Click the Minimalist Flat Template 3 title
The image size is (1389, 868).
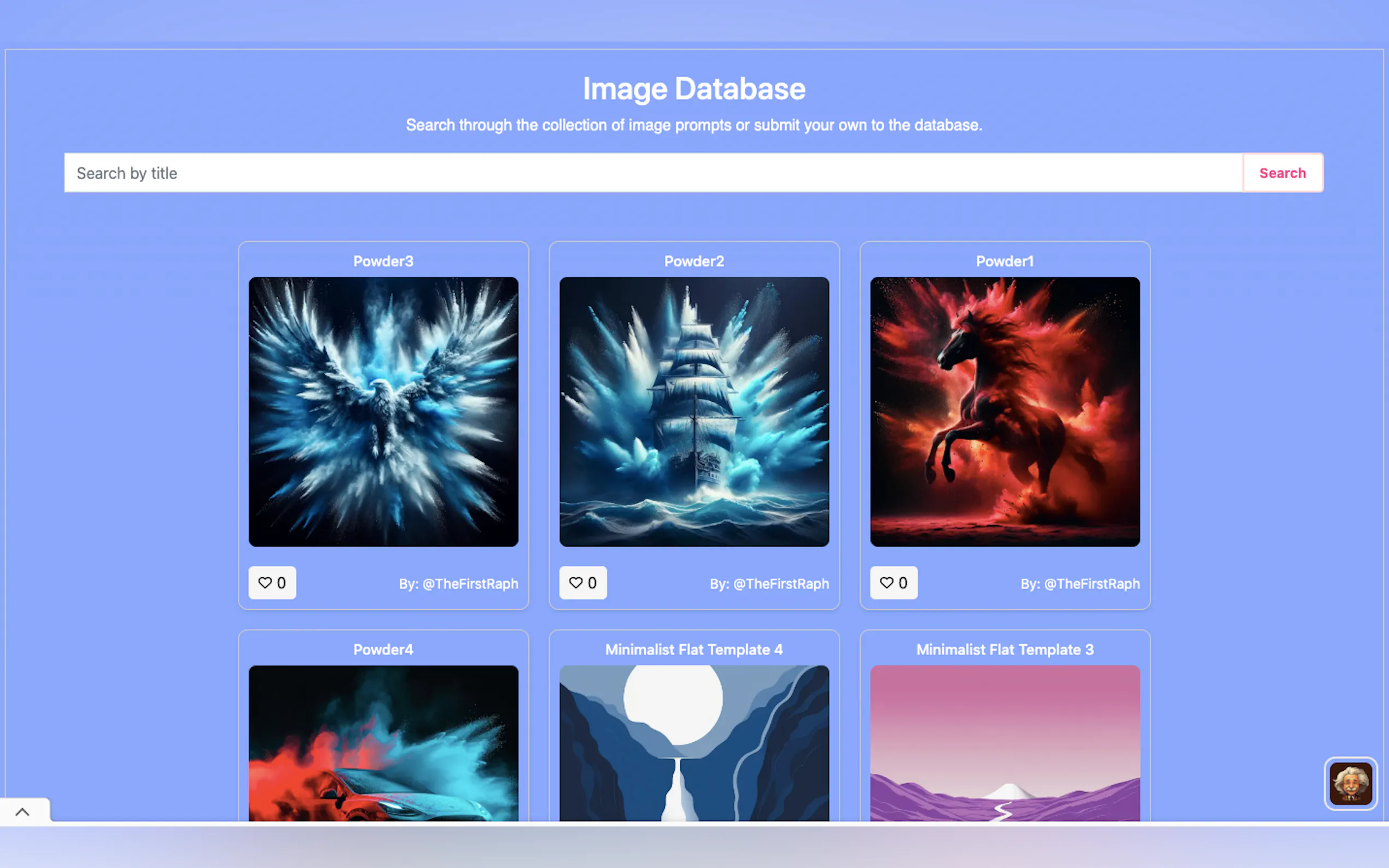[1005, 649]
